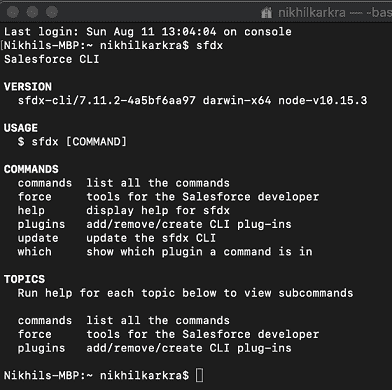Click the update command entry

(38, 238)
